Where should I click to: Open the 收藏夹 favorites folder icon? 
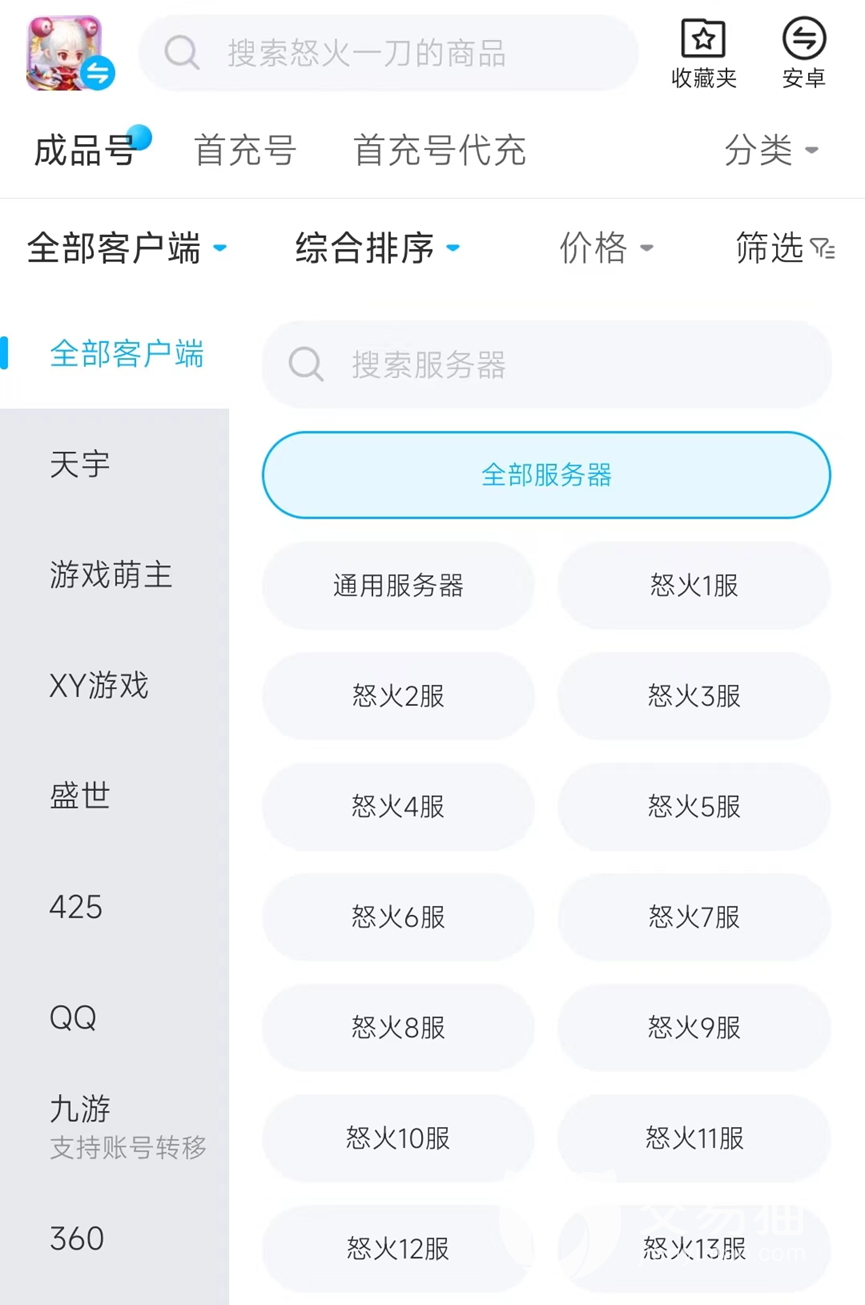704,40
